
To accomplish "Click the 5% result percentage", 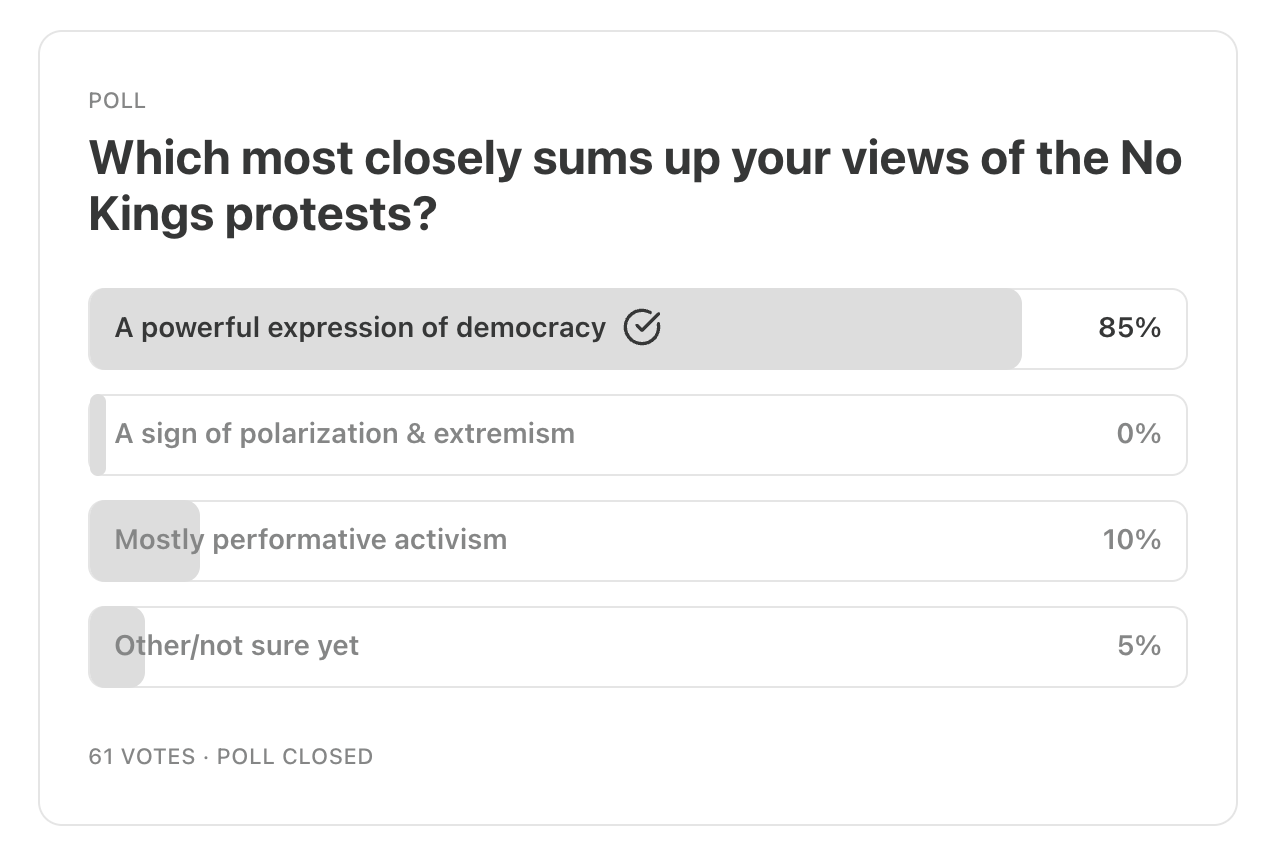I will click(x=1139, y=646).
